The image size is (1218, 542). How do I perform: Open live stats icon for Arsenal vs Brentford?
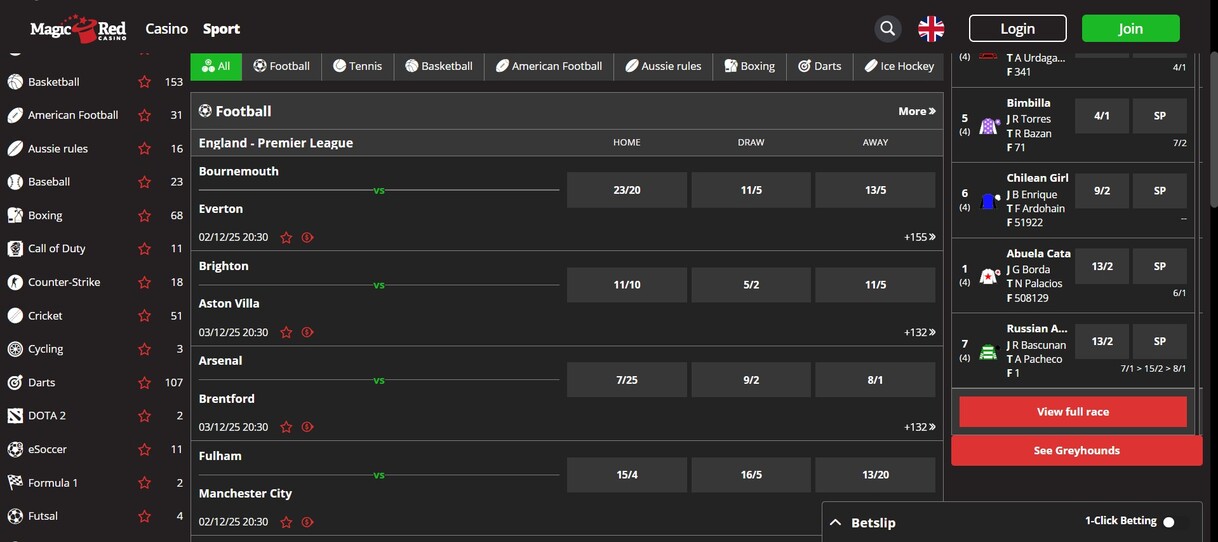pyautogui.click(x=307, y=427)
